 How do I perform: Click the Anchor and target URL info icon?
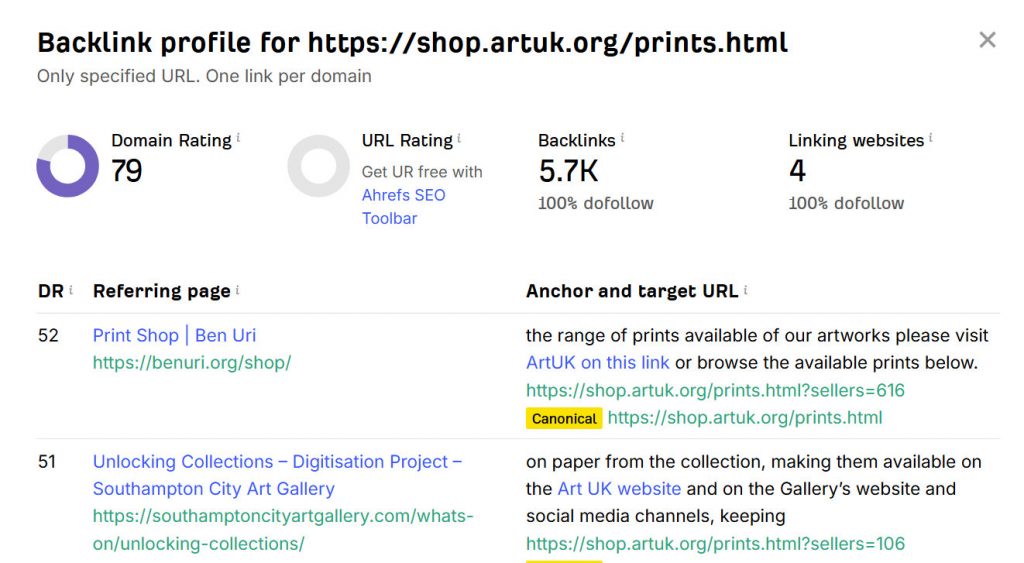745,289
